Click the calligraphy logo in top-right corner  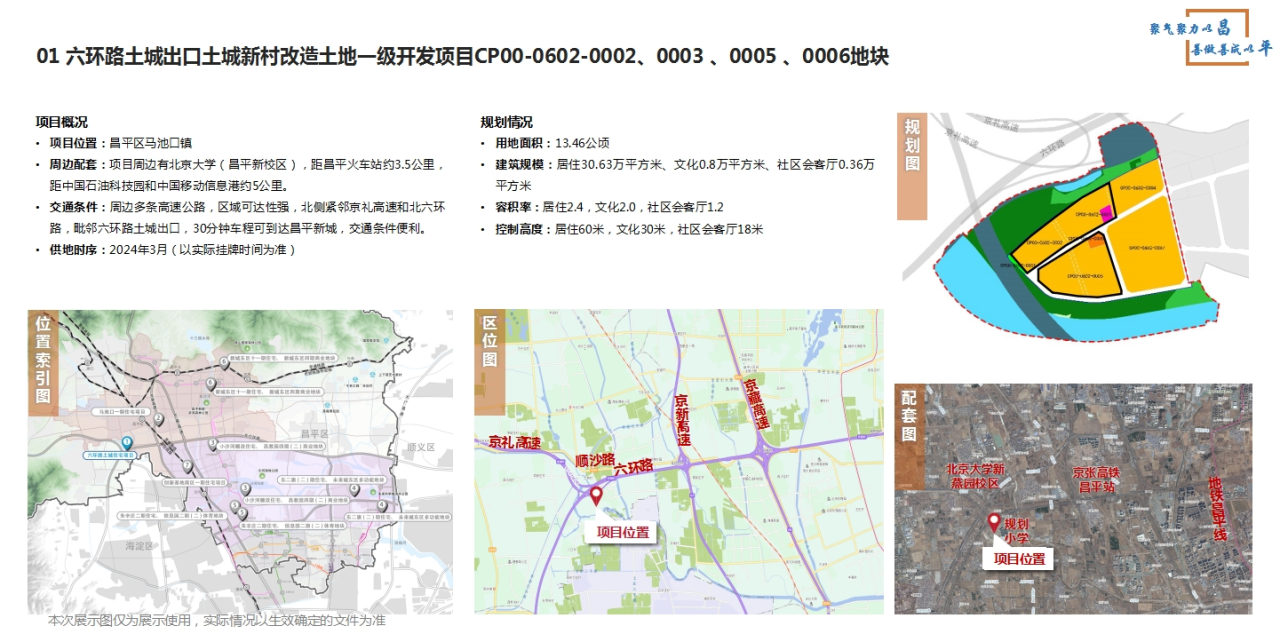(x=1210, y=40)
